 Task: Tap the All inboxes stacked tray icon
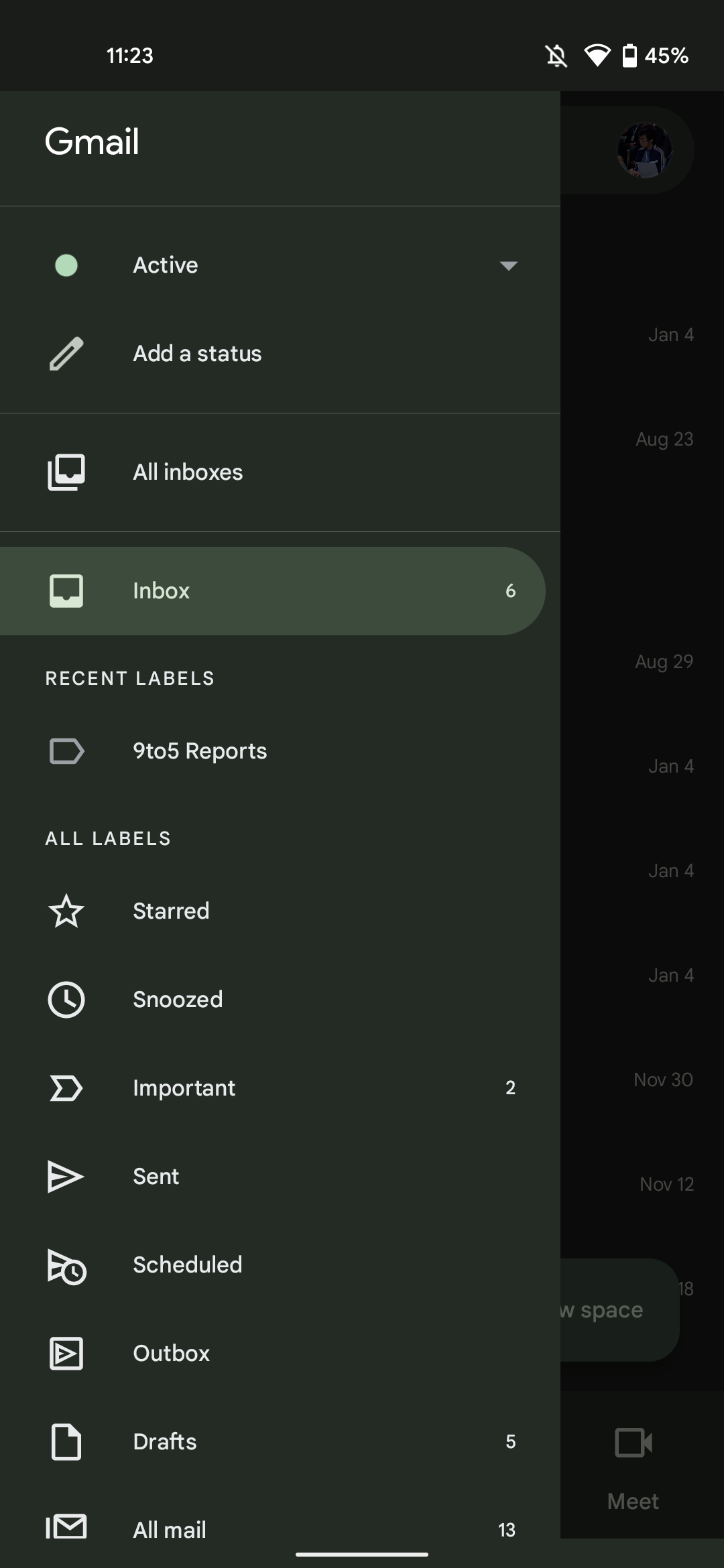(66, 472)
